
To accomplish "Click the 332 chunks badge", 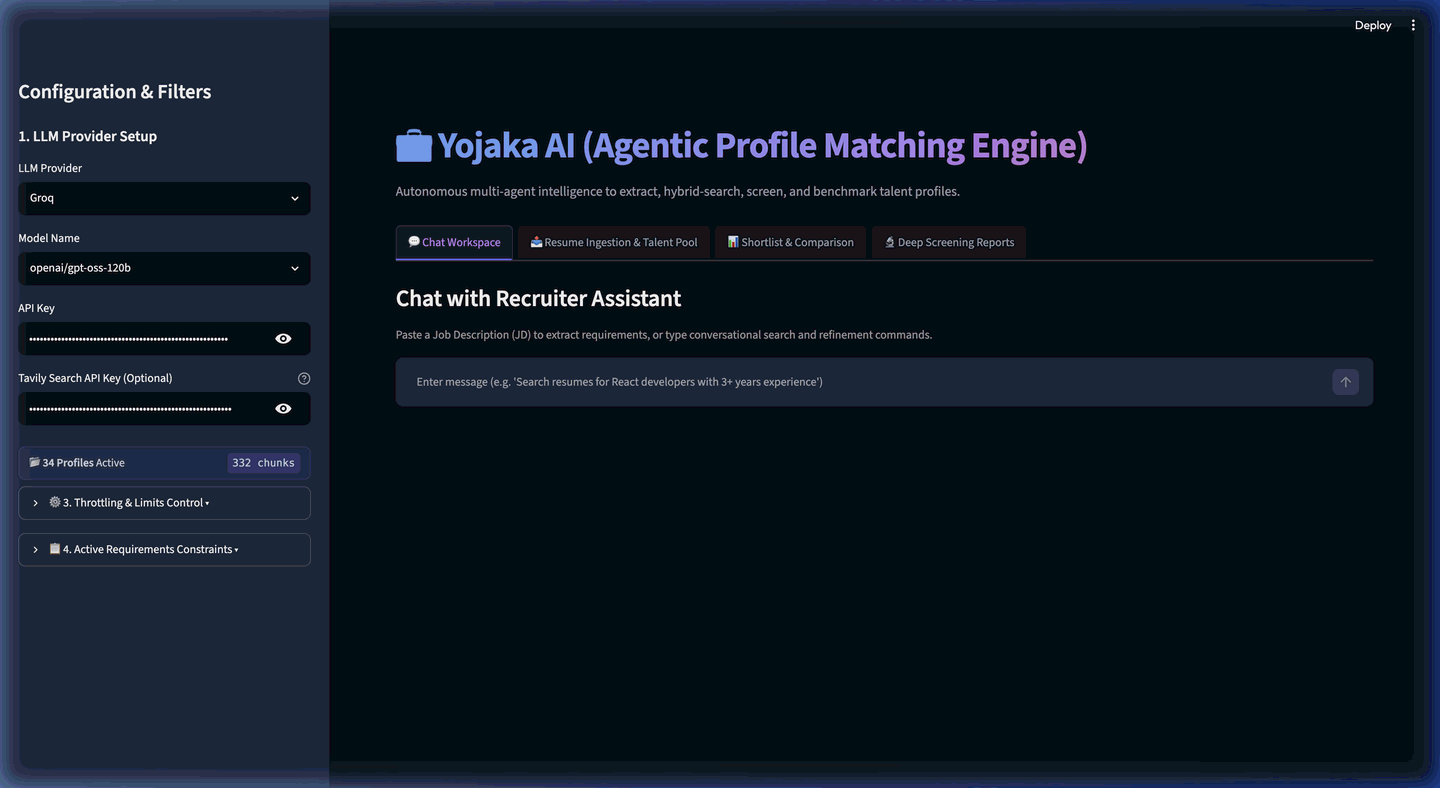I will pyautogui.click(x=263, y=463).
